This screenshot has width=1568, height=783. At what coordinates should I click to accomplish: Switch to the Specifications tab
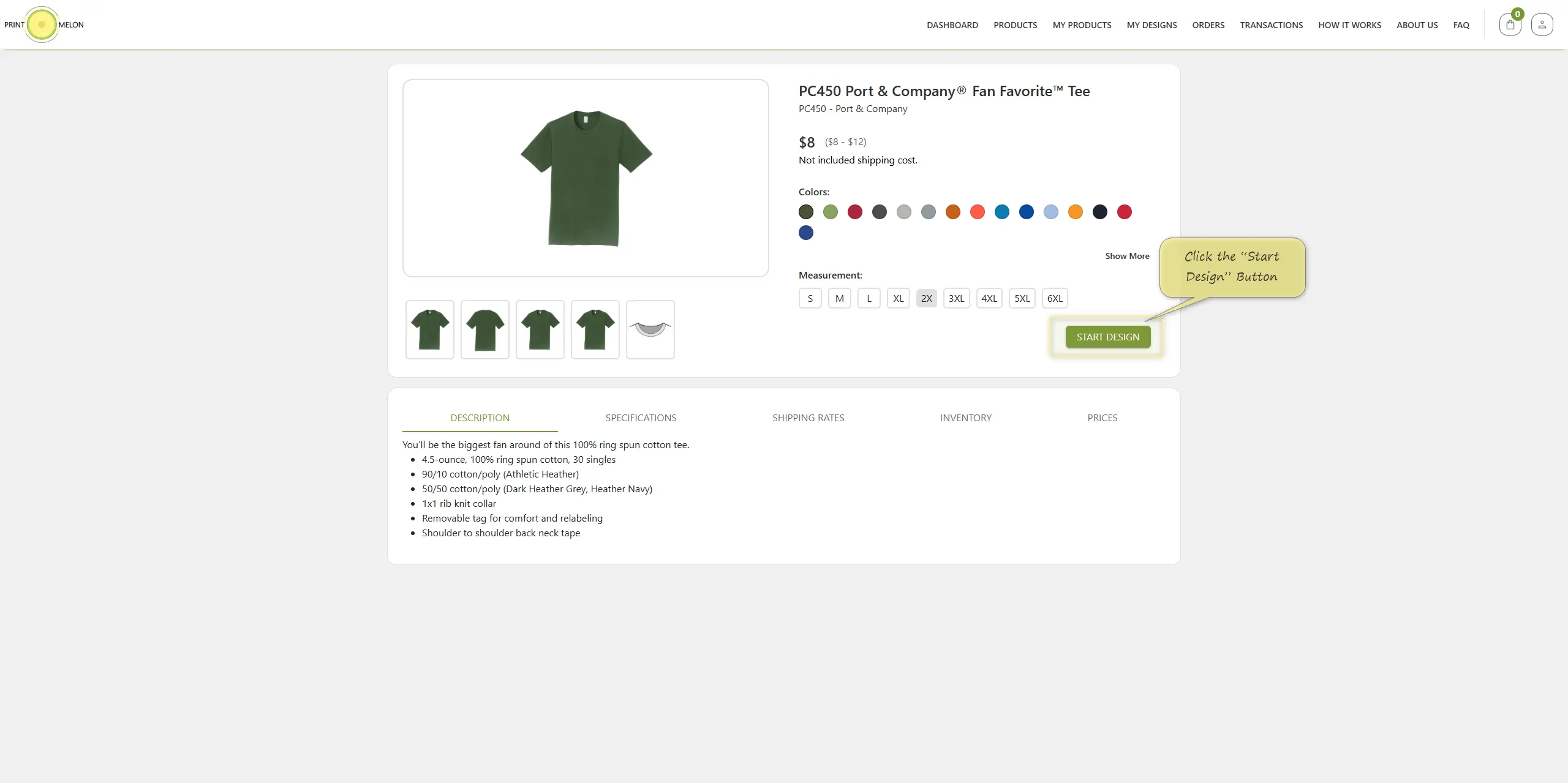pos(641,418)
